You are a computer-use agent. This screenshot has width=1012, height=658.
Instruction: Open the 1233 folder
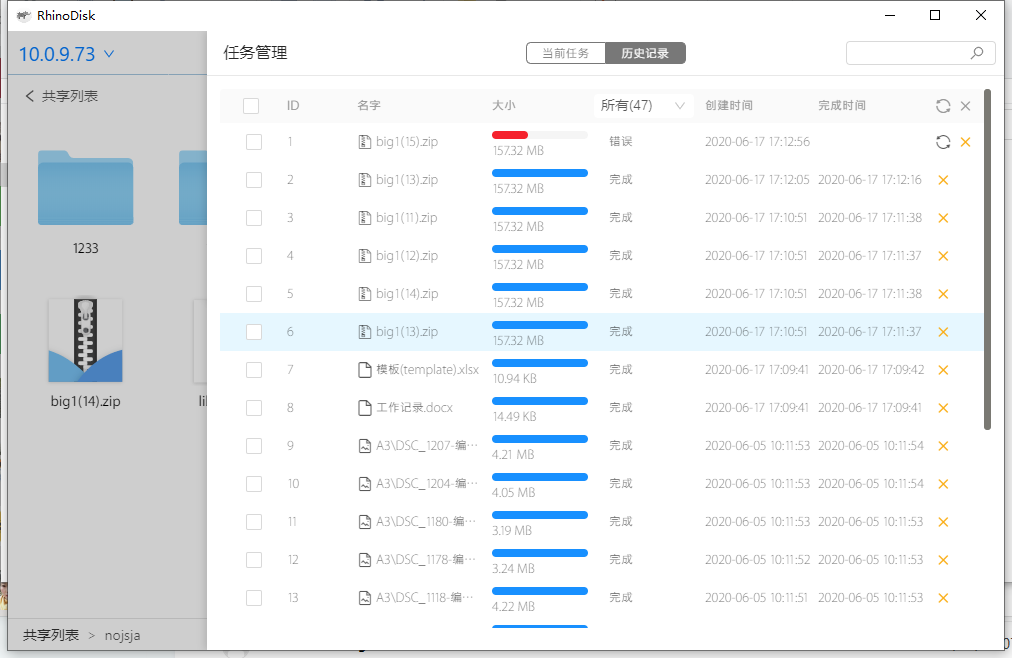(x=85, y=188)
